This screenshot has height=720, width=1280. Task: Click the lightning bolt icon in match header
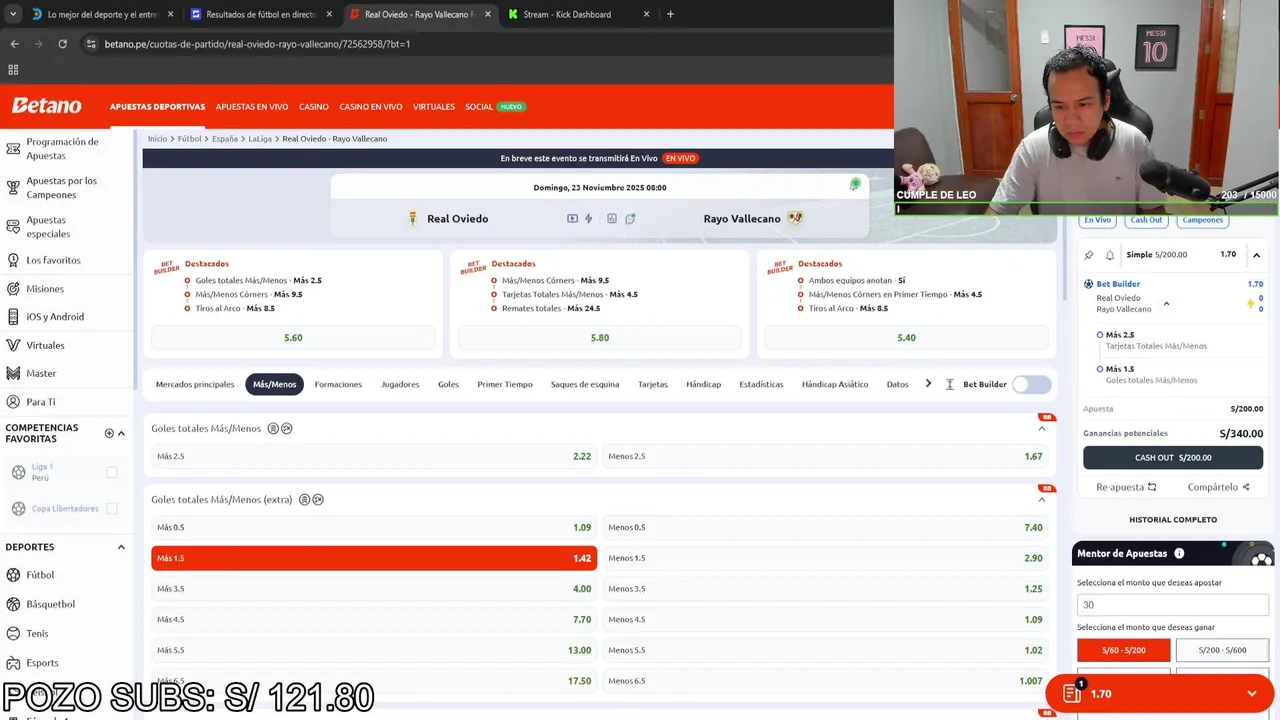pyautogui.click(x=589, y=218)
